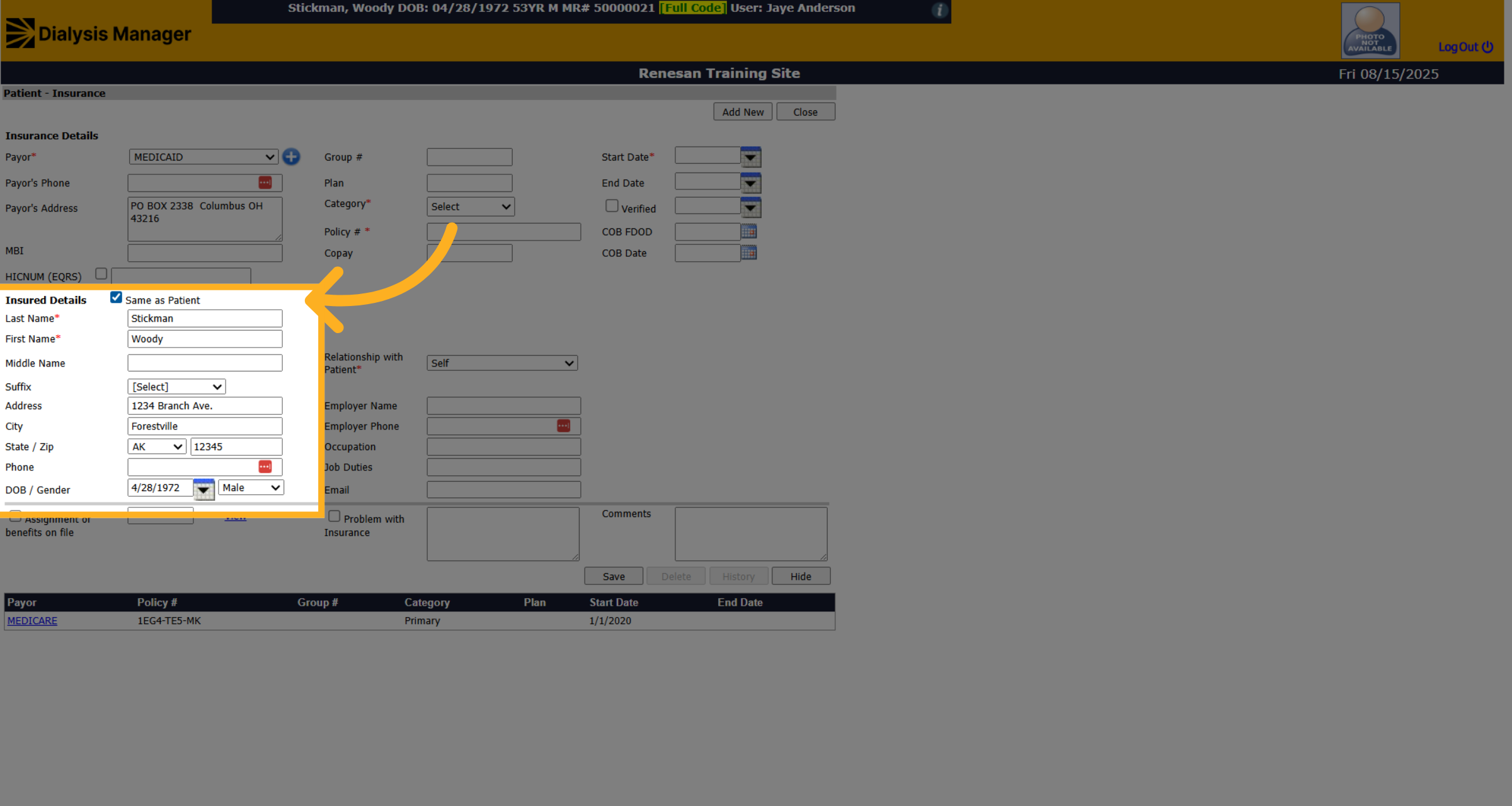
Task: Open the End Date calendar picker
Action: [x=750, y=183]
